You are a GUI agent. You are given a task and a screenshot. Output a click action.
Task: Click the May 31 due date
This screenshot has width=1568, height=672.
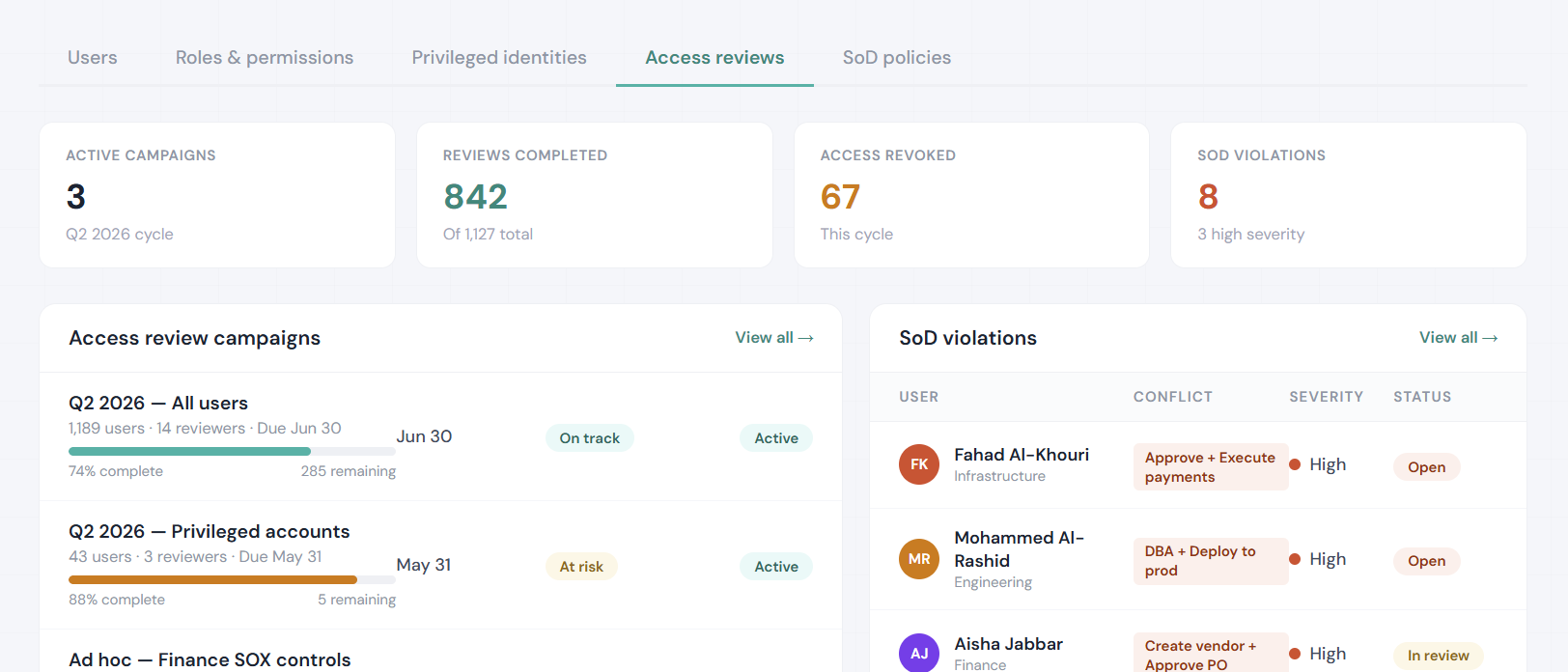pyautogui.click(x=424, y=565)
